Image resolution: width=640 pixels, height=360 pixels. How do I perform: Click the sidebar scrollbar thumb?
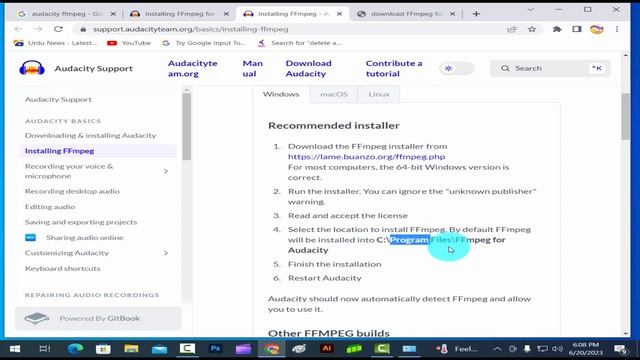[187, 127]
